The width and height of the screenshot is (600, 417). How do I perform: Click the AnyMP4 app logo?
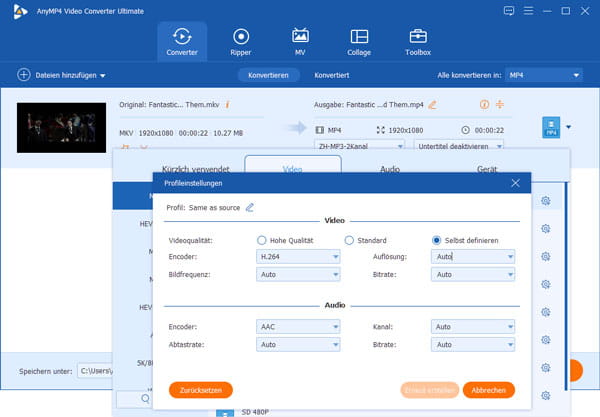(x=20, y=11)
